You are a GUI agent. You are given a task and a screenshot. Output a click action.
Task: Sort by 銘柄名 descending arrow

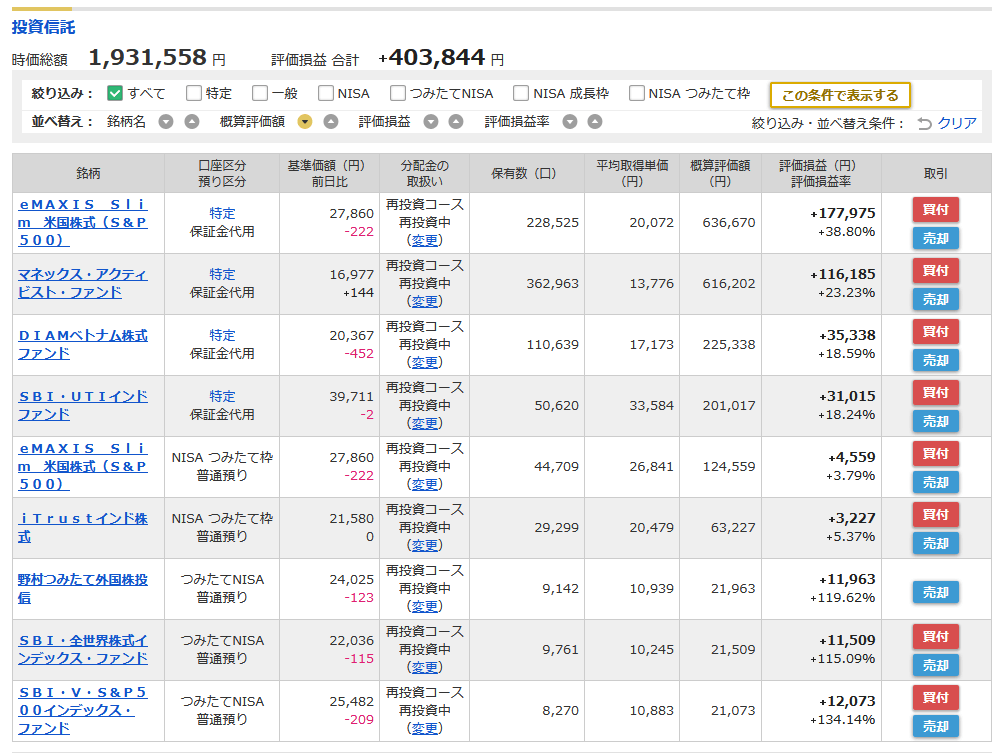(166, 122)
